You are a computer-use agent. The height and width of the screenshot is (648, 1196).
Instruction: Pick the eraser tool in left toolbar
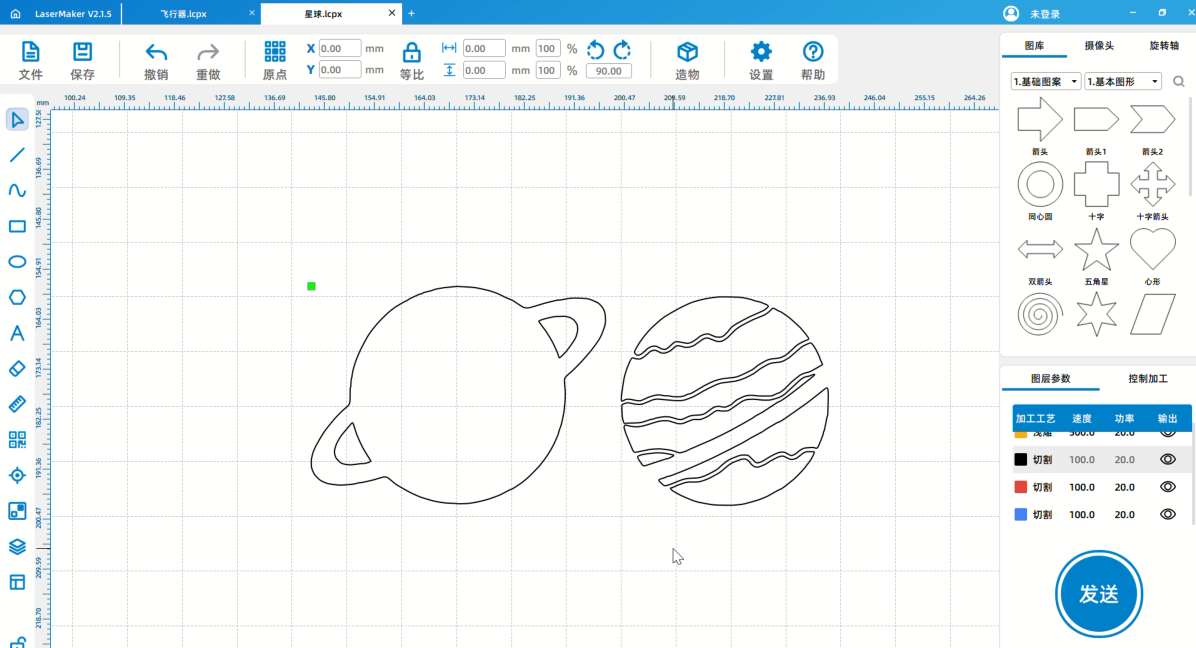coord(17,368)
